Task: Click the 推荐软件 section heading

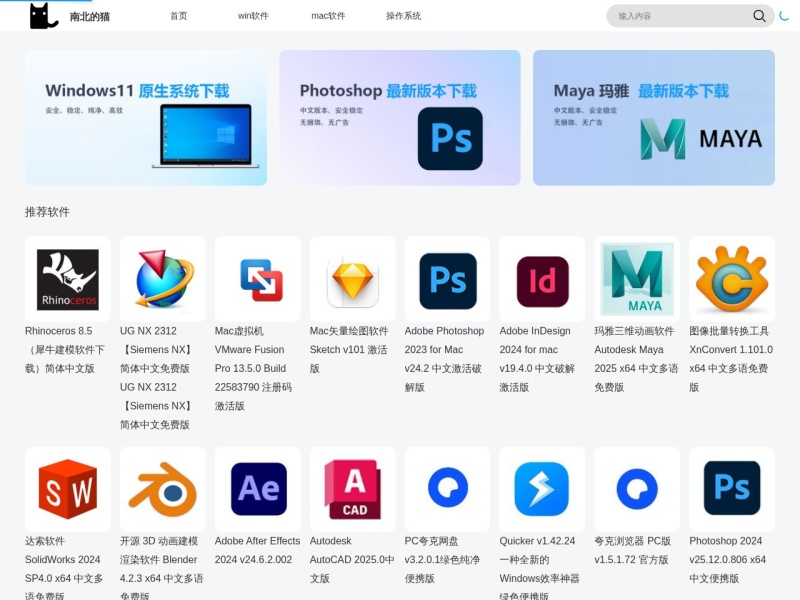Action: click(47, 212)
